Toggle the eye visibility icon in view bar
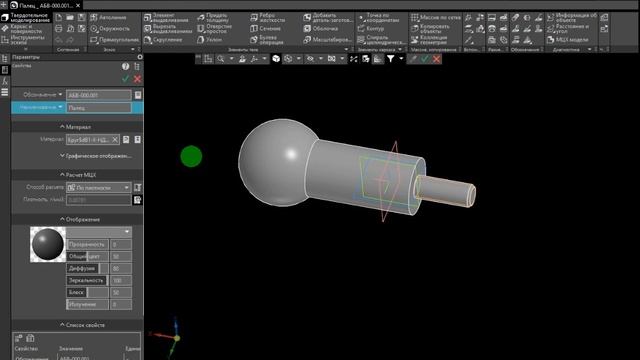The image size is (640, 360). 311,59
